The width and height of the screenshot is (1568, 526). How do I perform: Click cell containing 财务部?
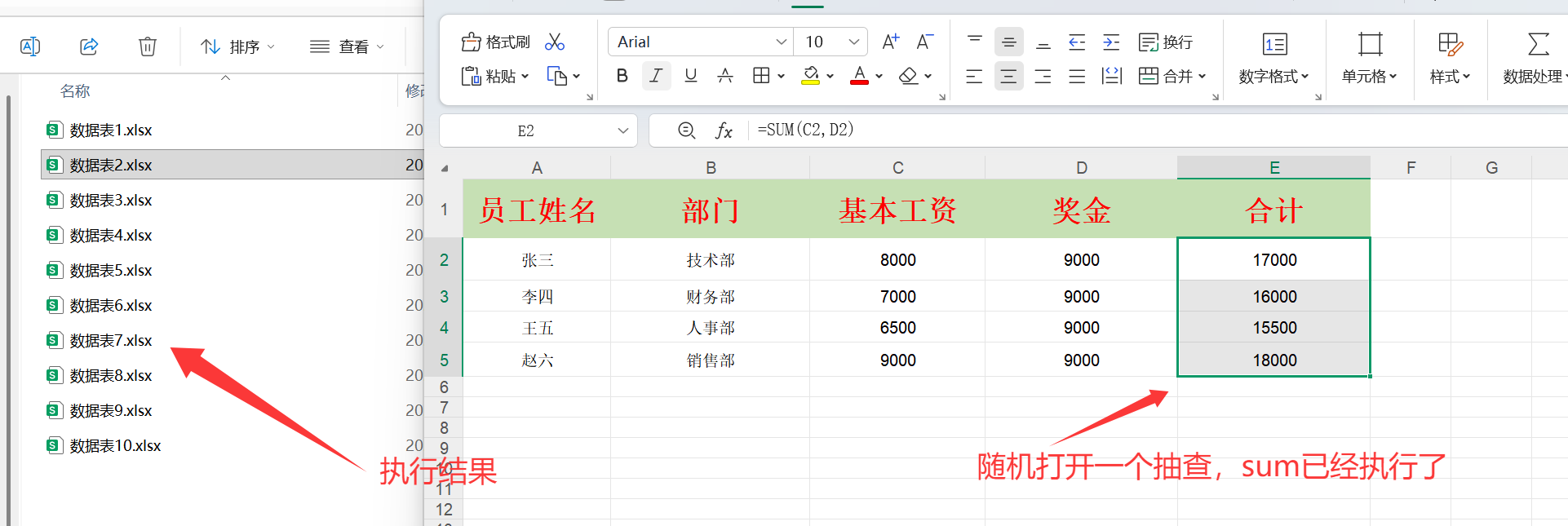(710, 296)
